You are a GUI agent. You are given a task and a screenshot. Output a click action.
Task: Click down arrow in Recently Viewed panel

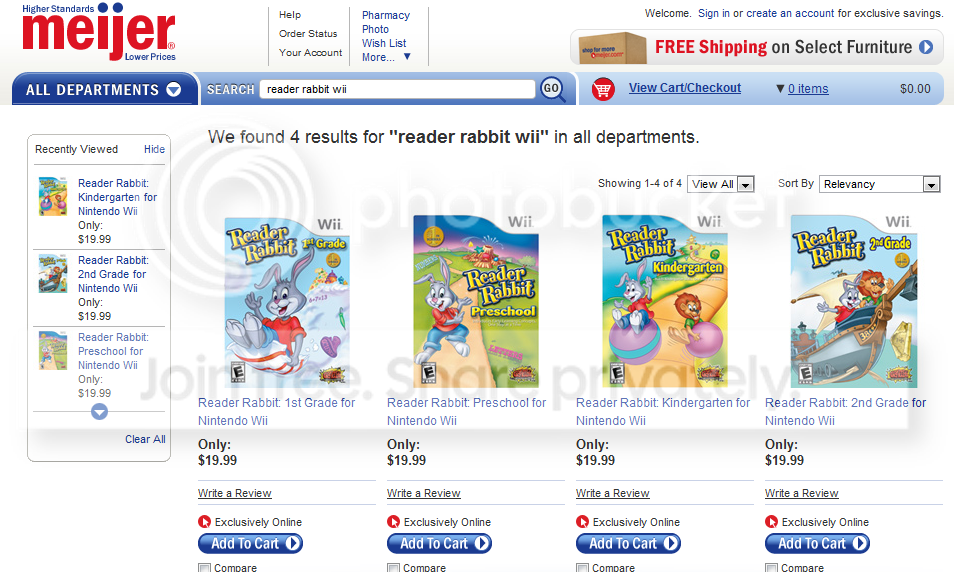(x=99, y=412)
